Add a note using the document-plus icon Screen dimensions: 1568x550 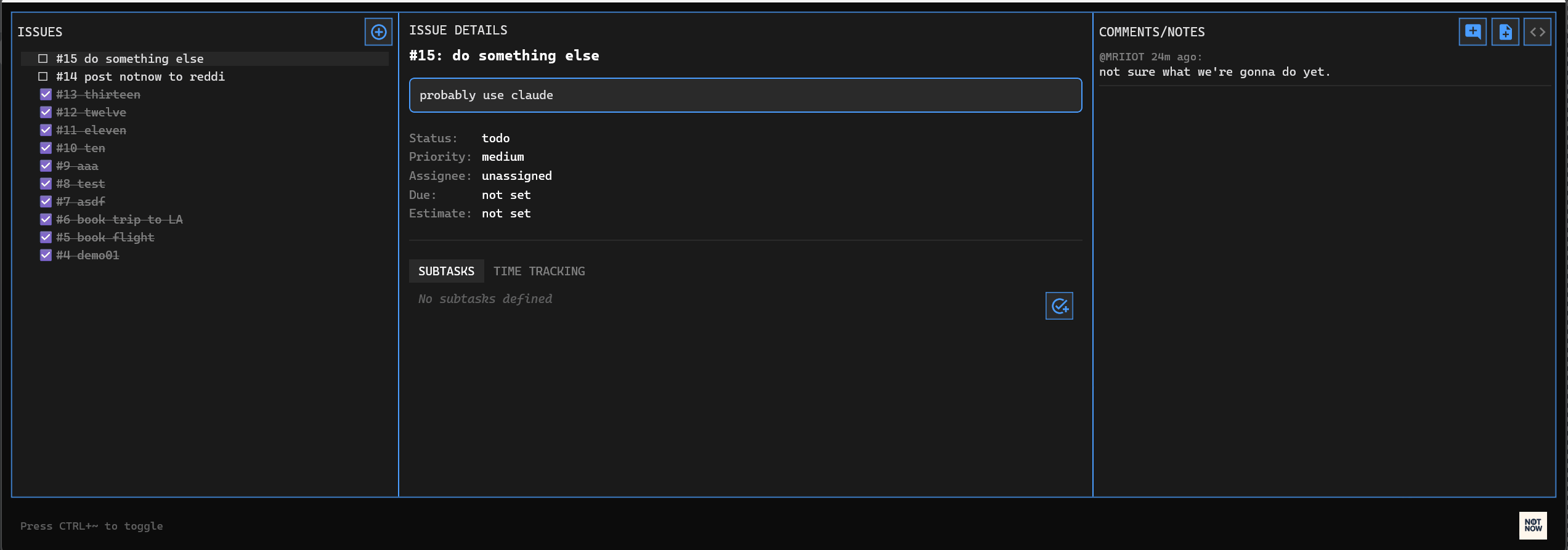click(x=1505, y=32)
